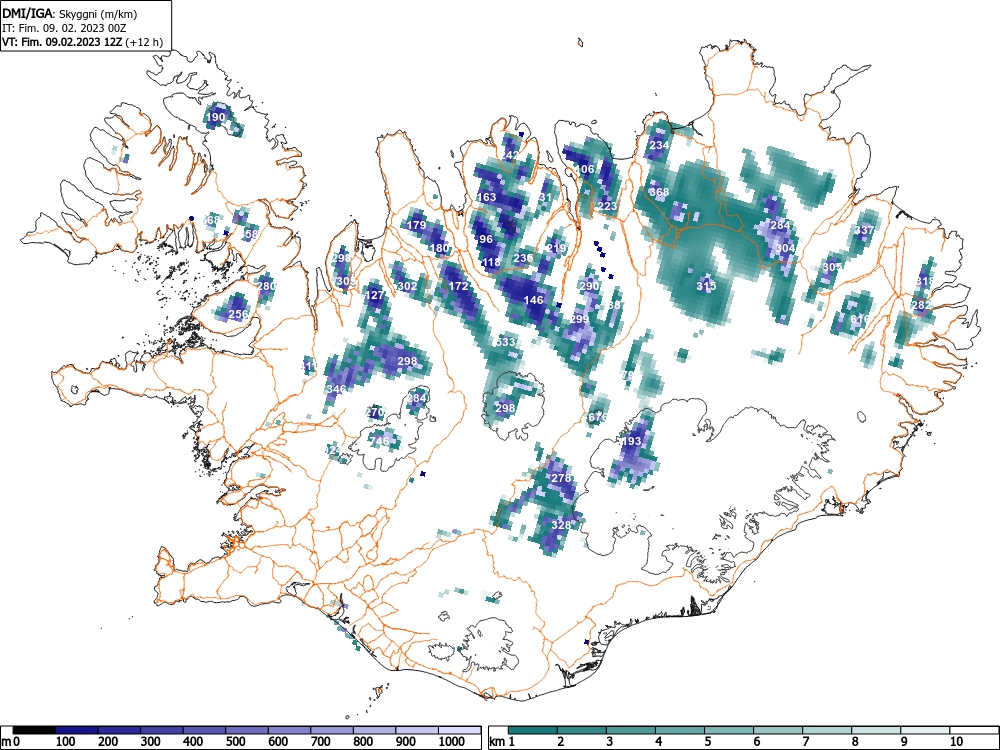Click the visibility value 256 on the map
Image resolution: width=1000 pixels, height=750 pixels.
pyautogui.click(x=238, y=314)
